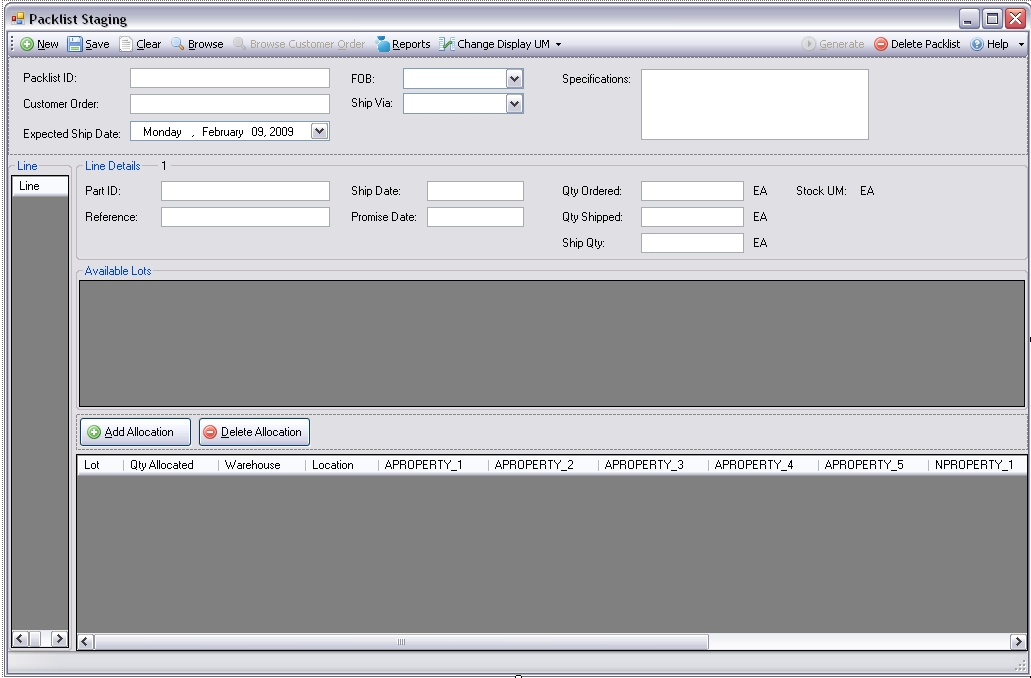Click the New packlist toolbar icon
The width and height of the screenshot is (1031, 678).
[27, 44]
